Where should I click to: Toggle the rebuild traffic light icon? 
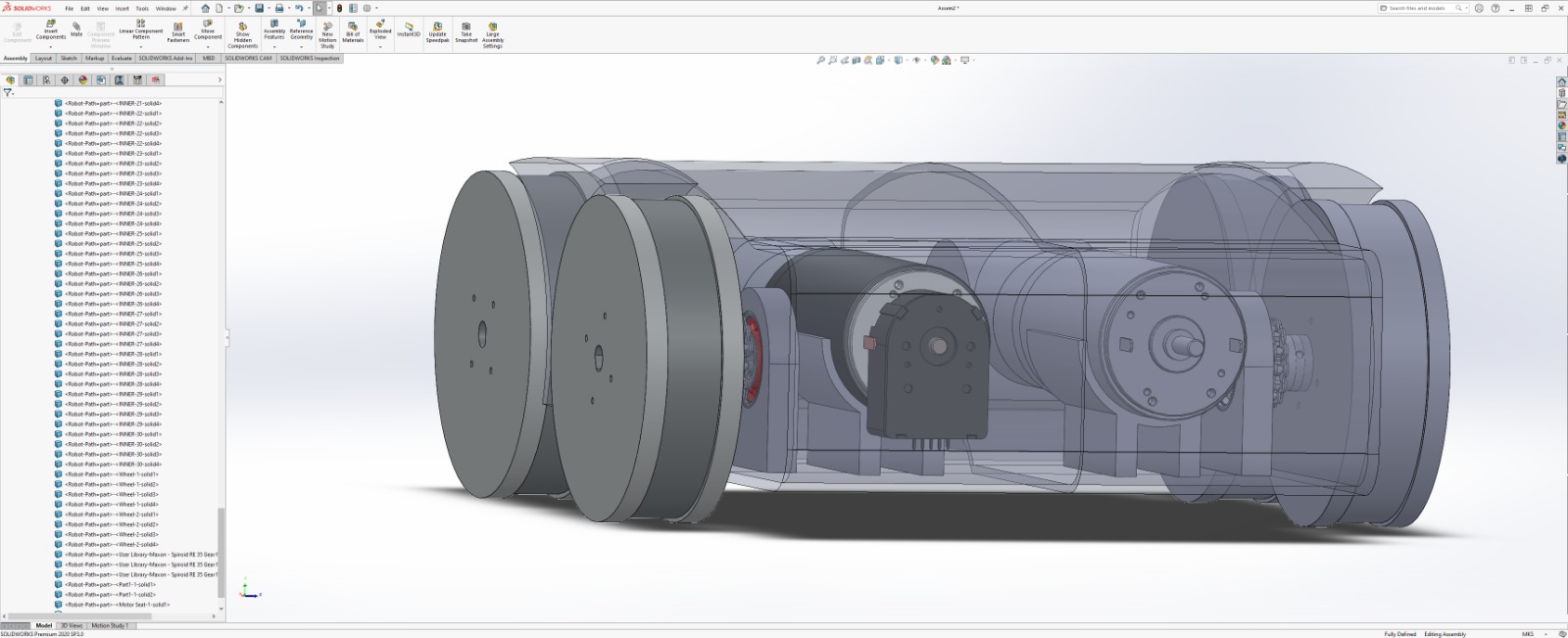(x=340, y=8)
